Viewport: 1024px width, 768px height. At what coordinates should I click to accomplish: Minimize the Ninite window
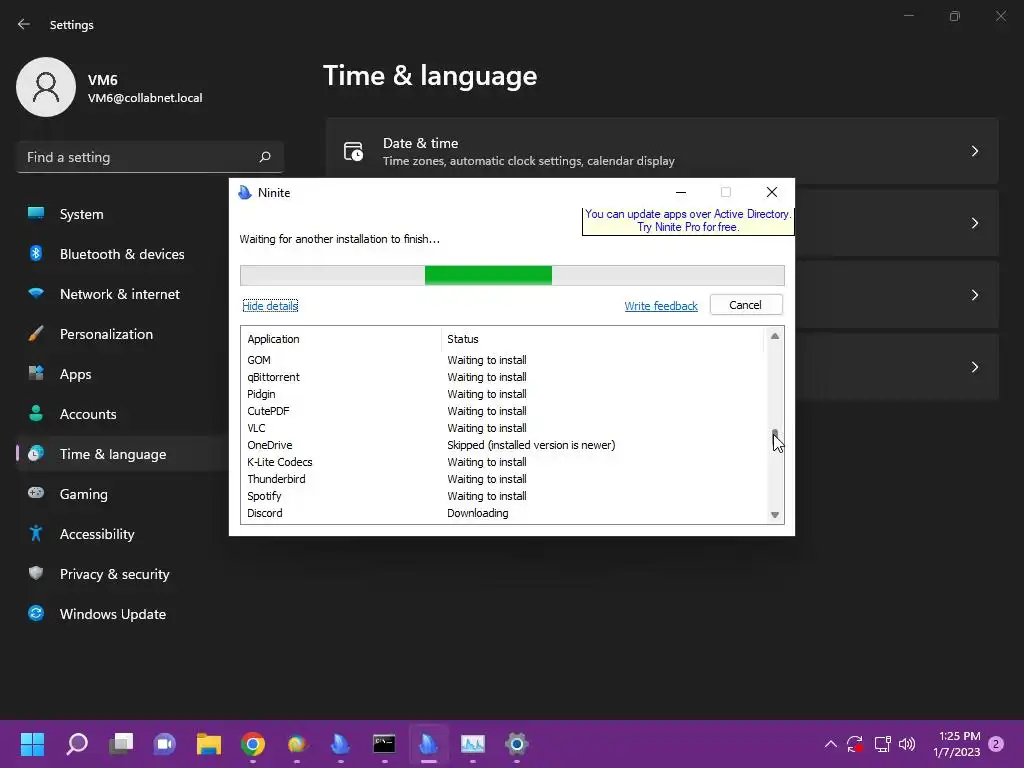pos(680,192)
